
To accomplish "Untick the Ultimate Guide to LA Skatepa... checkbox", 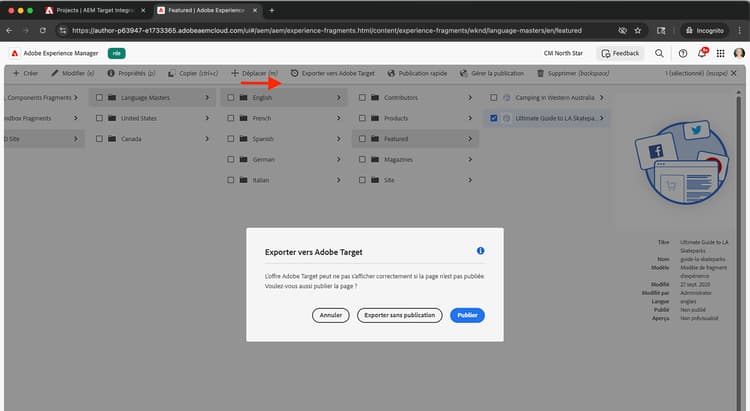I will pos(494,118).
